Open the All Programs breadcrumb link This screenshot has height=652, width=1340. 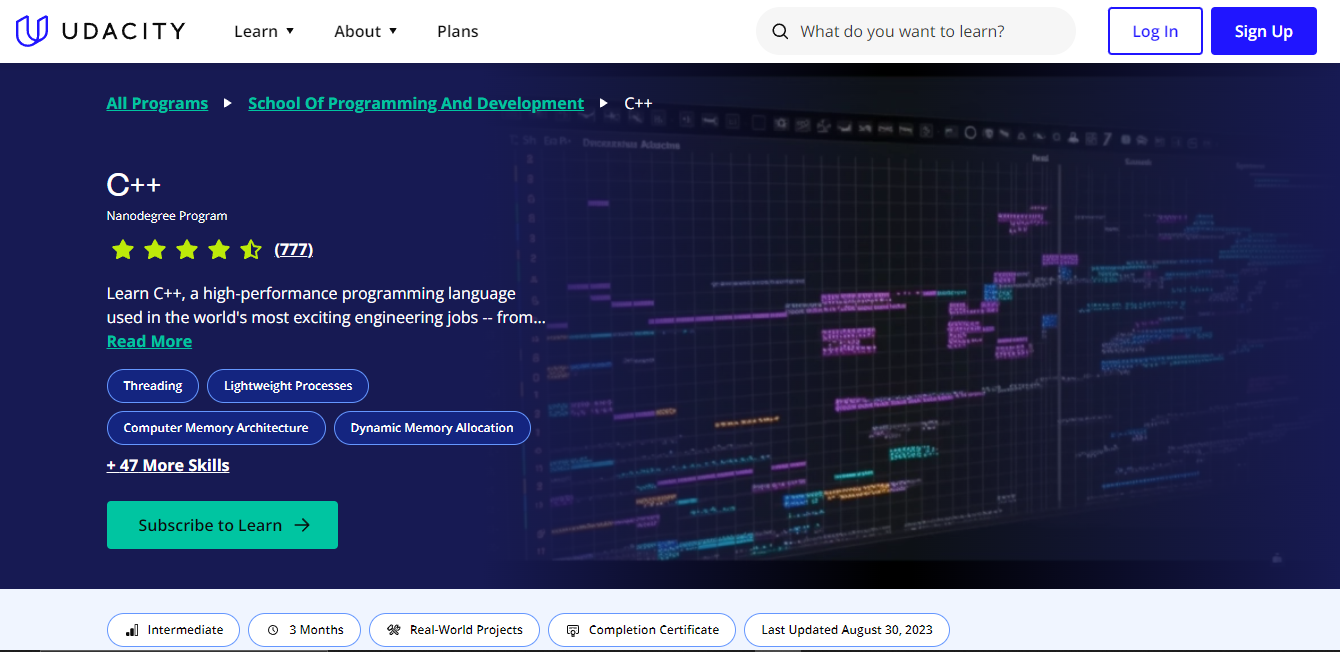pos(158,103)
